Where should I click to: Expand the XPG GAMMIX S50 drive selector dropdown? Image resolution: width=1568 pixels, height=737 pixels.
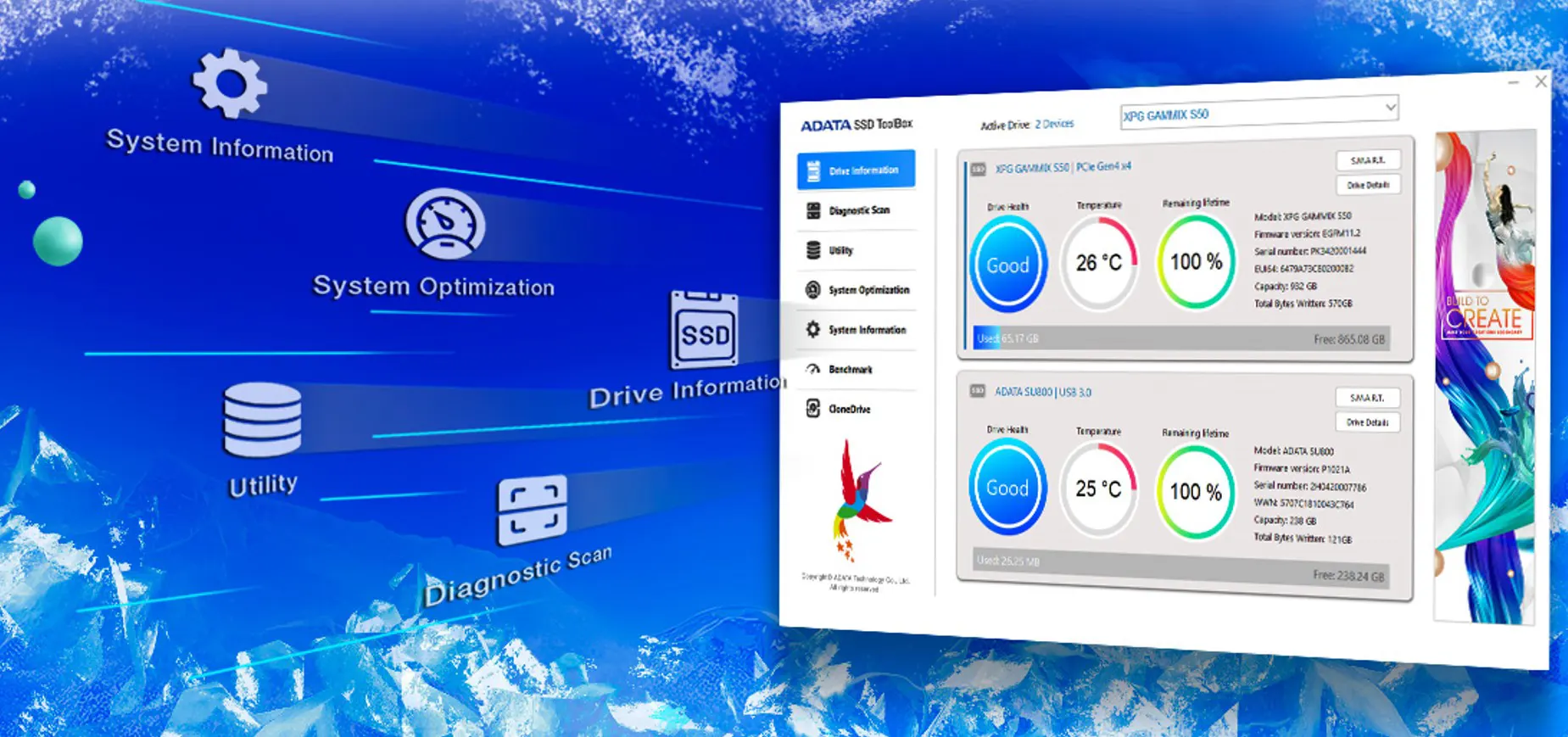[1389, 108]
